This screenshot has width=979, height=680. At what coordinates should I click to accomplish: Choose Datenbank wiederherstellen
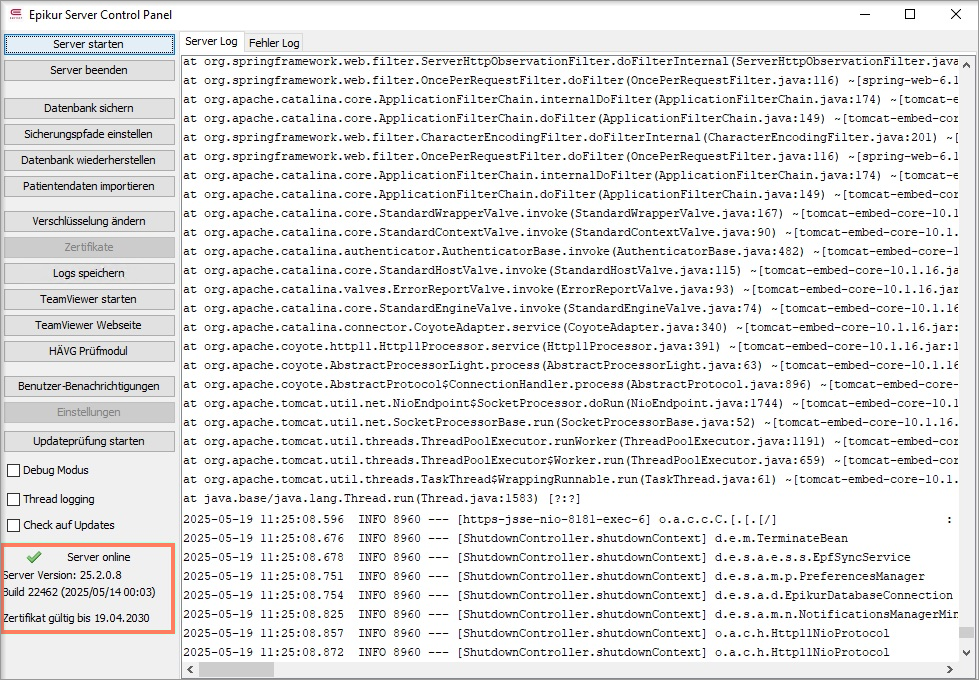[89, 160]
